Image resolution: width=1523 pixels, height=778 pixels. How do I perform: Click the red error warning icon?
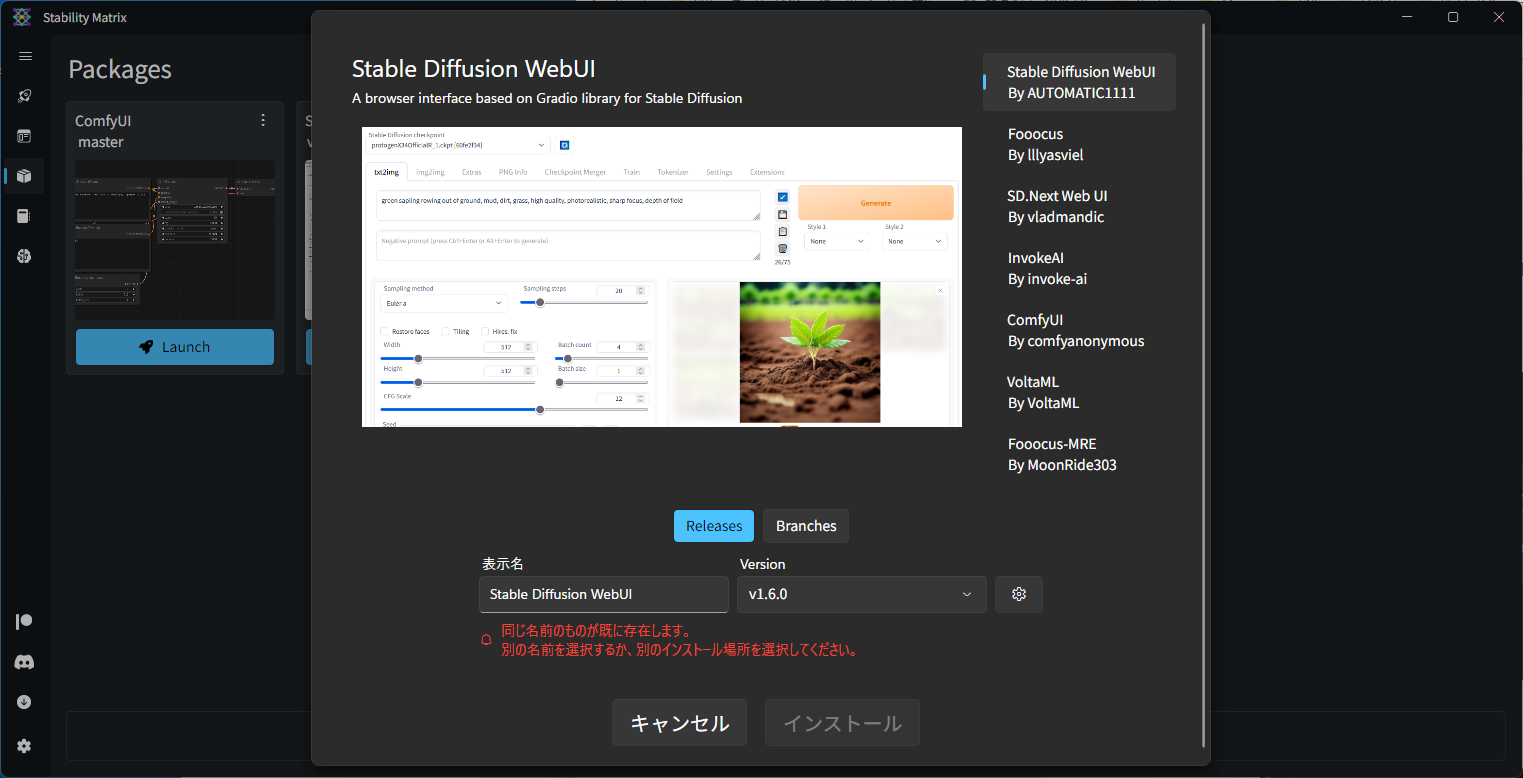point(487,640)
